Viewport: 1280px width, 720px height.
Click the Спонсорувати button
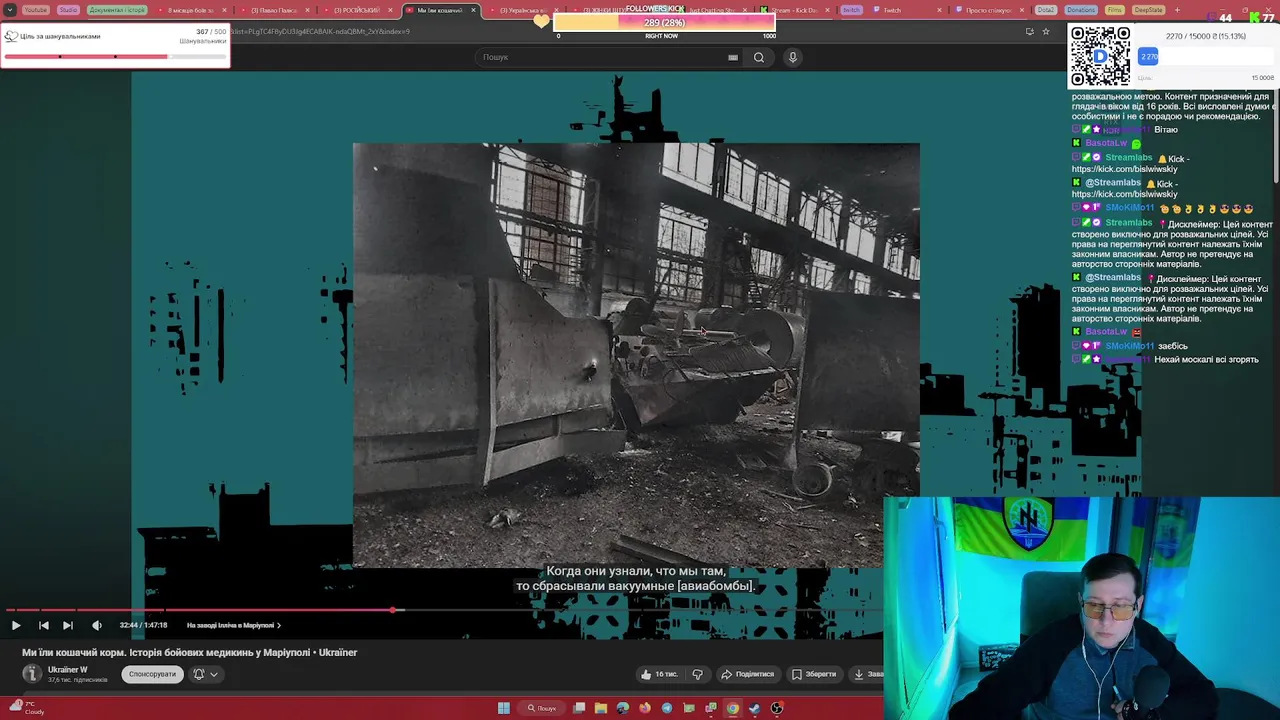tap(152, 674)
